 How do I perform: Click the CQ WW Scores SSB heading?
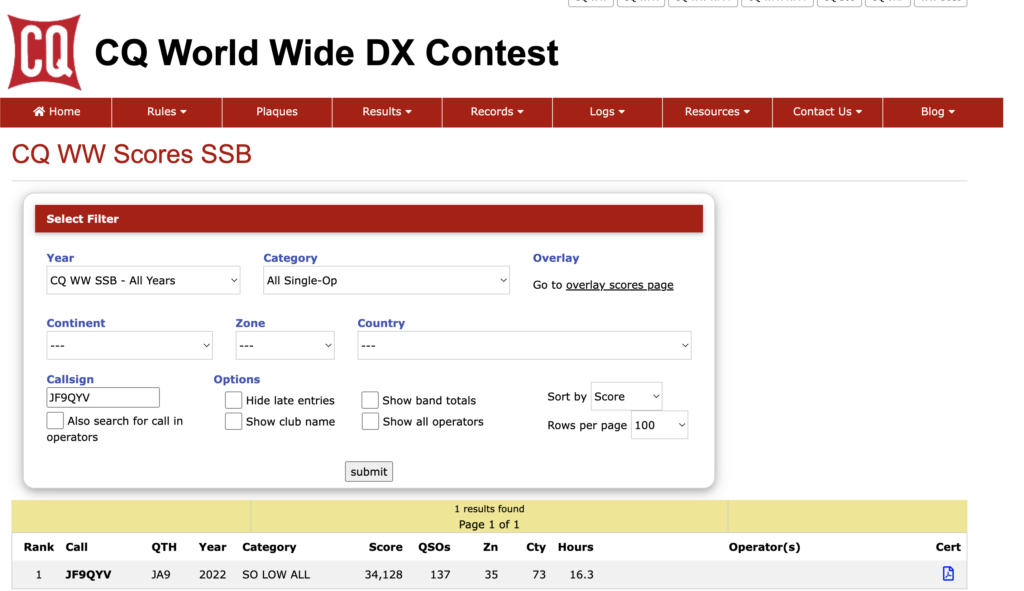131,154
